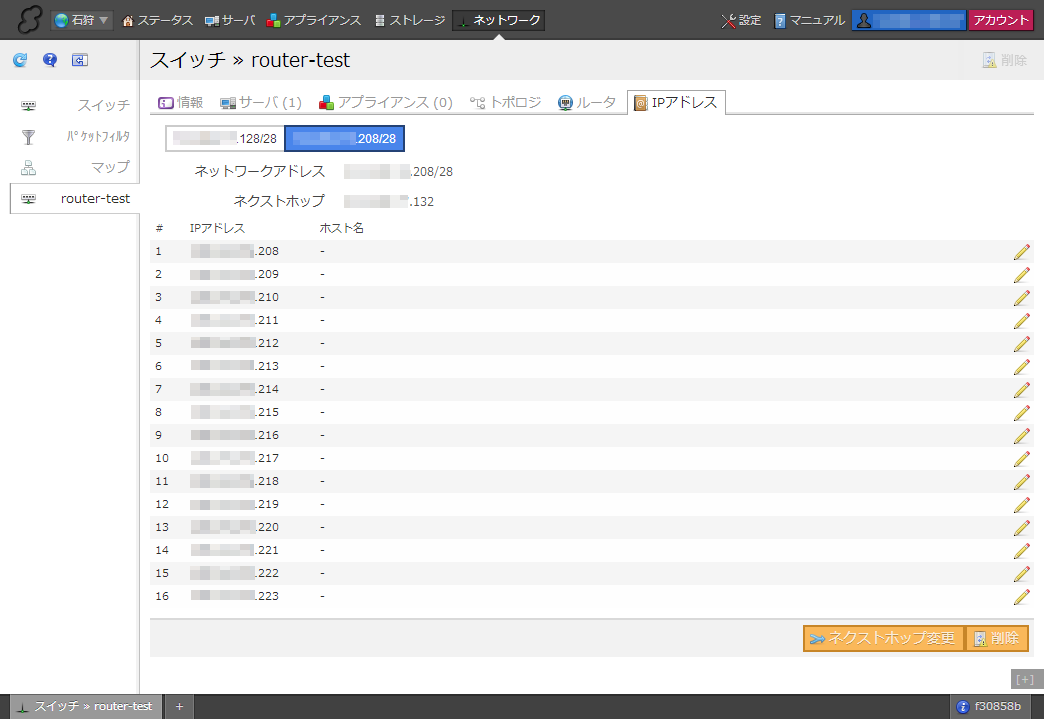Open the ストレージ menu in the top bar
Viewport: 1044px width, 719px height.
coord(409,20)
